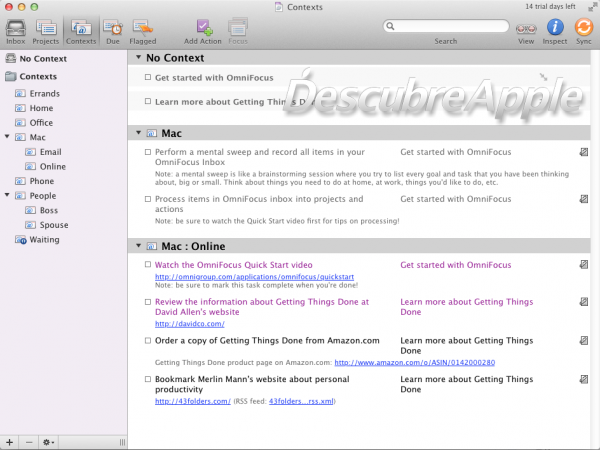This screenshot has width=600, height=450.
Task: Open the amazon.com ASIN link
Action: coord(415,362)
